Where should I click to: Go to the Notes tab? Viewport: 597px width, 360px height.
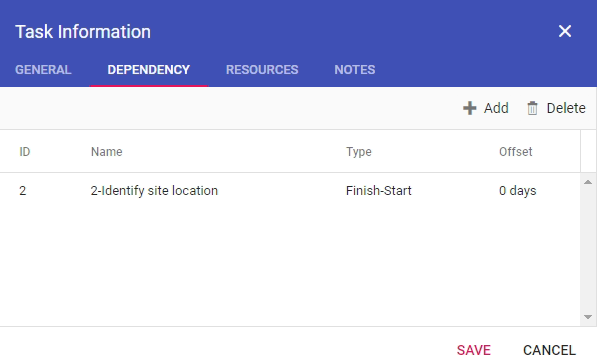(x=354, y=70)
